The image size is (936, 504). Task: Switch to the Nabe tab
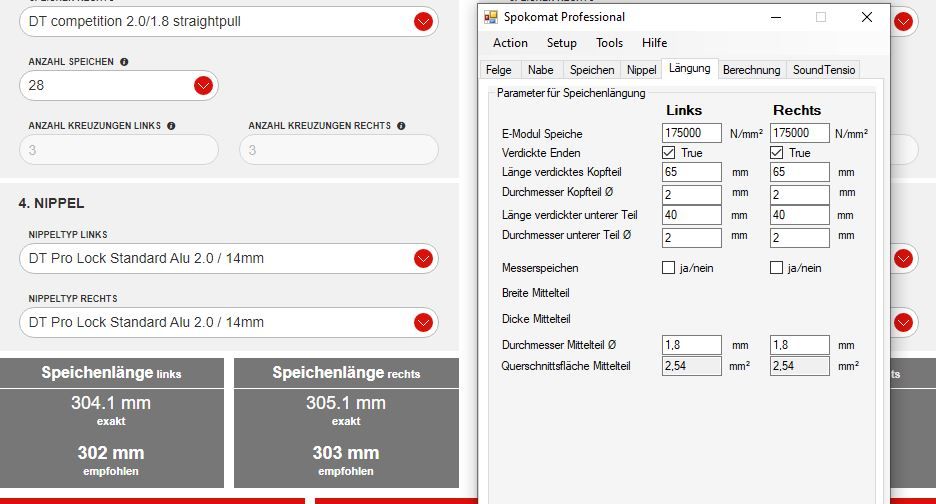tap(541, 70)
